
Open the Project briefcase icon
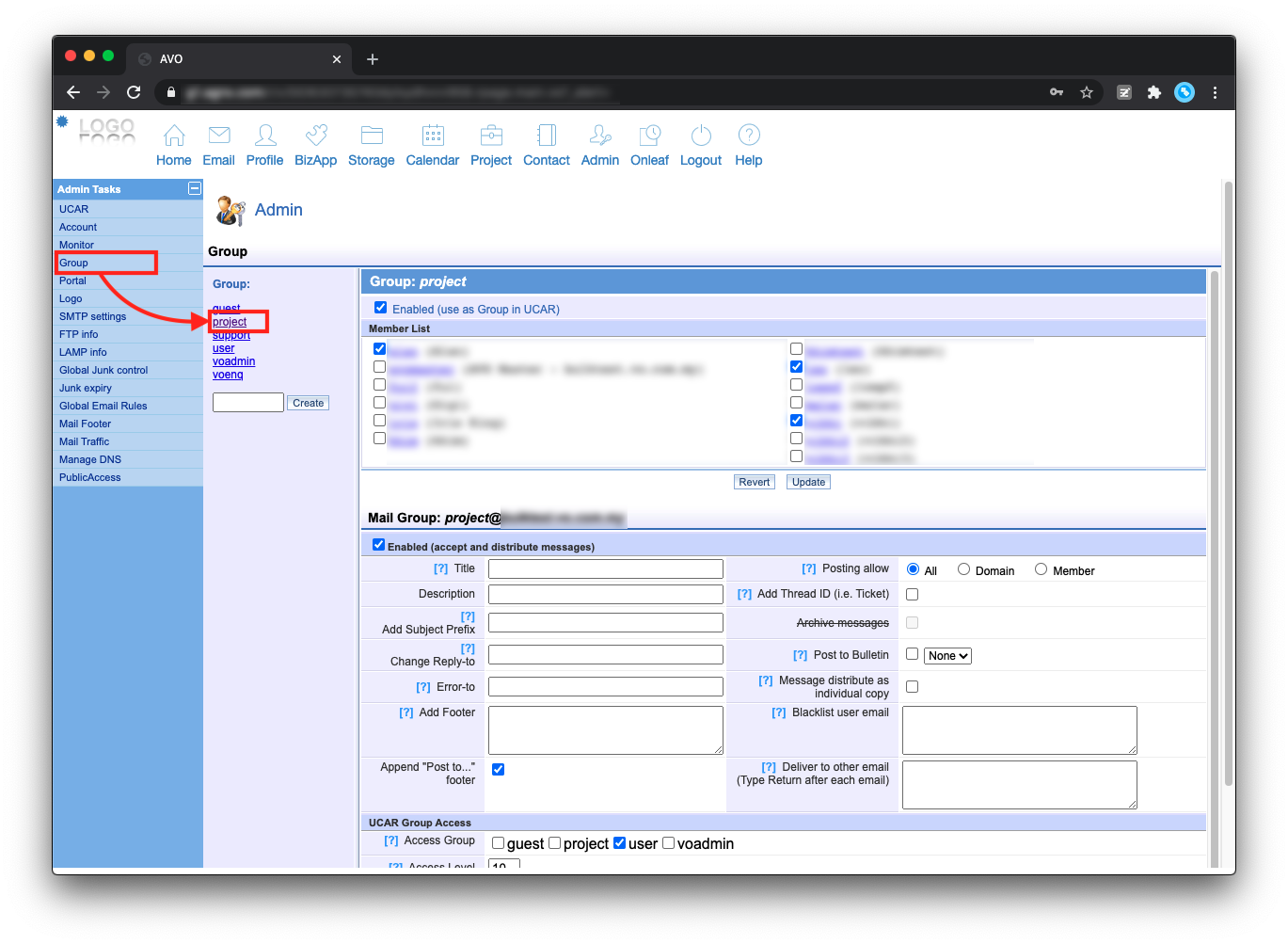pyautogui.click(x=491, y=136)
